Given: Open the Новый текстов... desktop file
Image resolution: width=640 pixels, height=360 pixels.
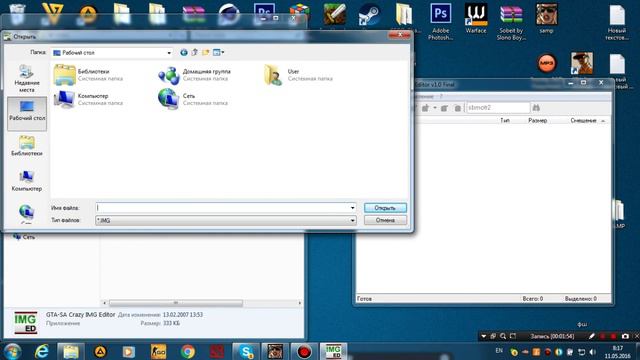Looking at the screenshot, I should click(x=617, y=22).
